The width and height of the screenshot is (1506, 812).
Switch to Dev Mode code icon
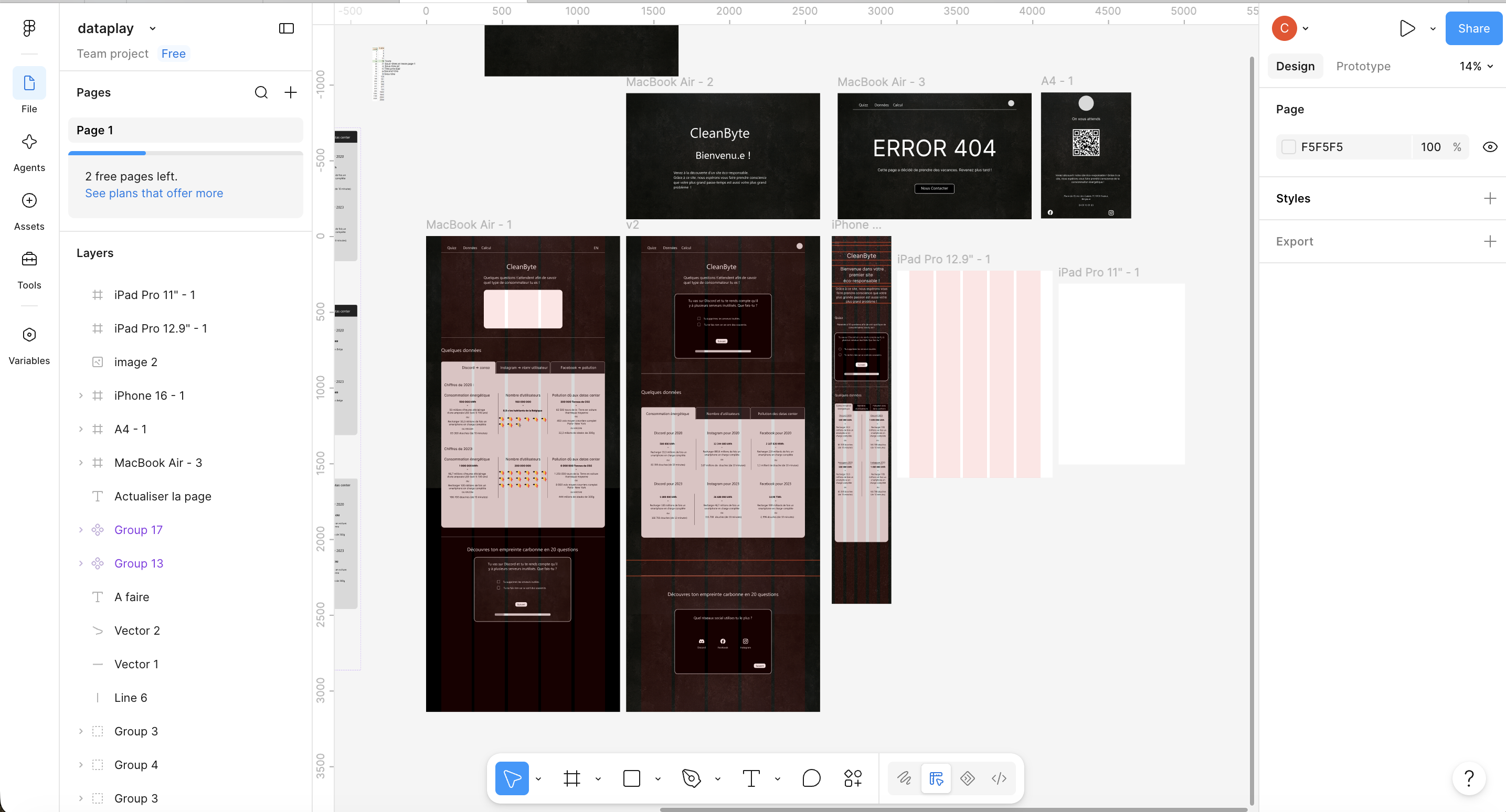(x=999, y=778)
